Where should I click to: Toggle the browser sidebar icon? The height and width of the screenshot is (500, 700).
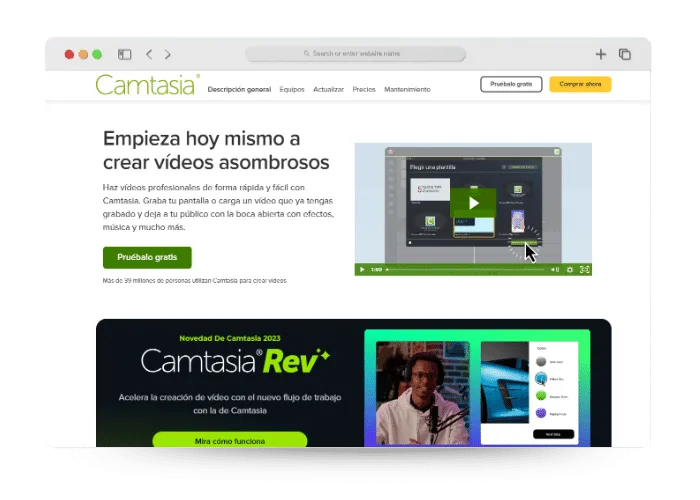tap(124, 54)
